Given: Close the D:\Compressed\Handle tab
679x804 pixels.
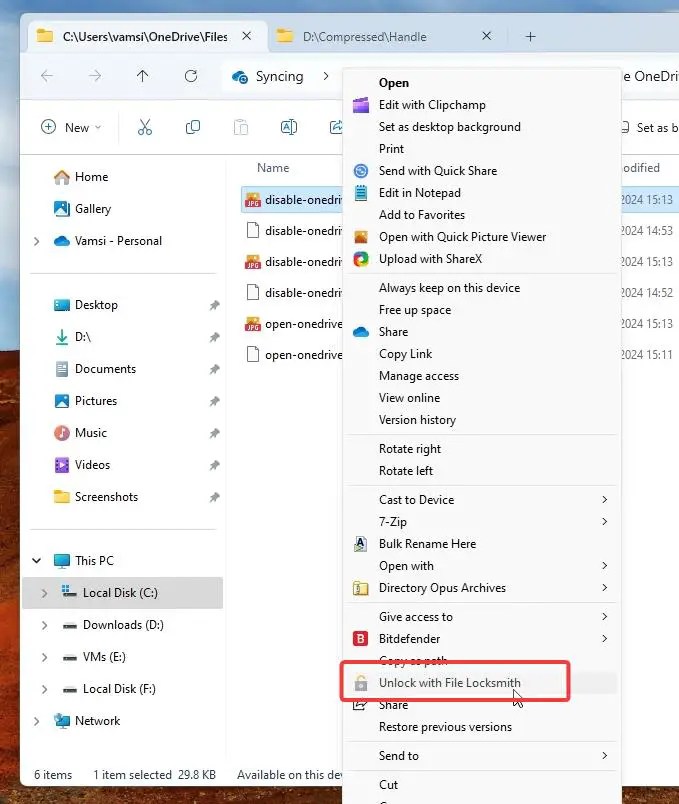Looking at the screenshot, I should pos(487,36).
